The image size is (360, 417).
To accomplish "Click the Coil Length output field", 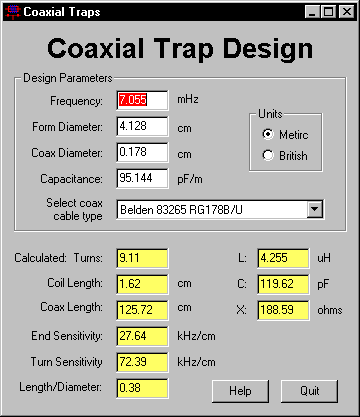I will (143, 284).
